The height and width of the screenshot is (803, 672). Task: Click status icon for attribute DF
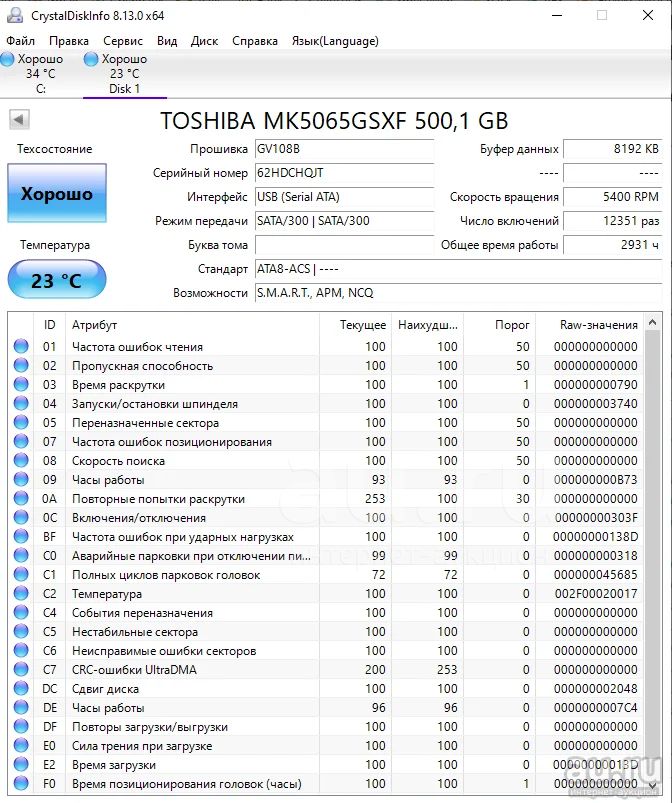(21, 726)
